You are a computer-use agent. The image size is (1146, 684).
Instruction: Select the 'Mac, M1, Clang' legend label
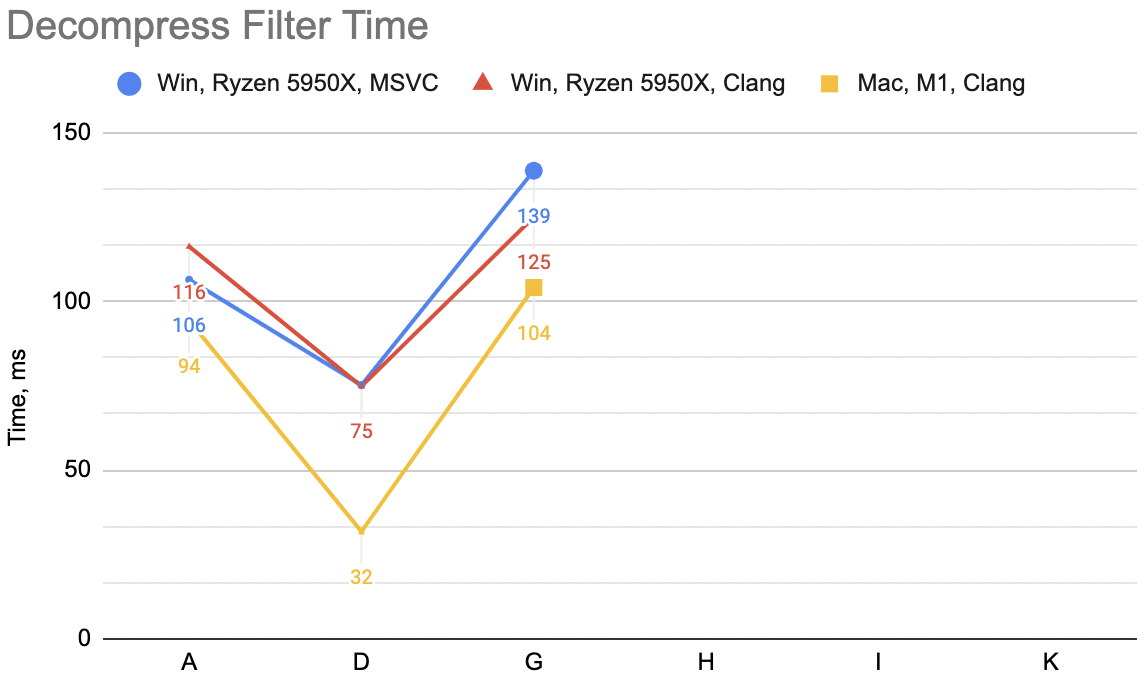[941, 83]
